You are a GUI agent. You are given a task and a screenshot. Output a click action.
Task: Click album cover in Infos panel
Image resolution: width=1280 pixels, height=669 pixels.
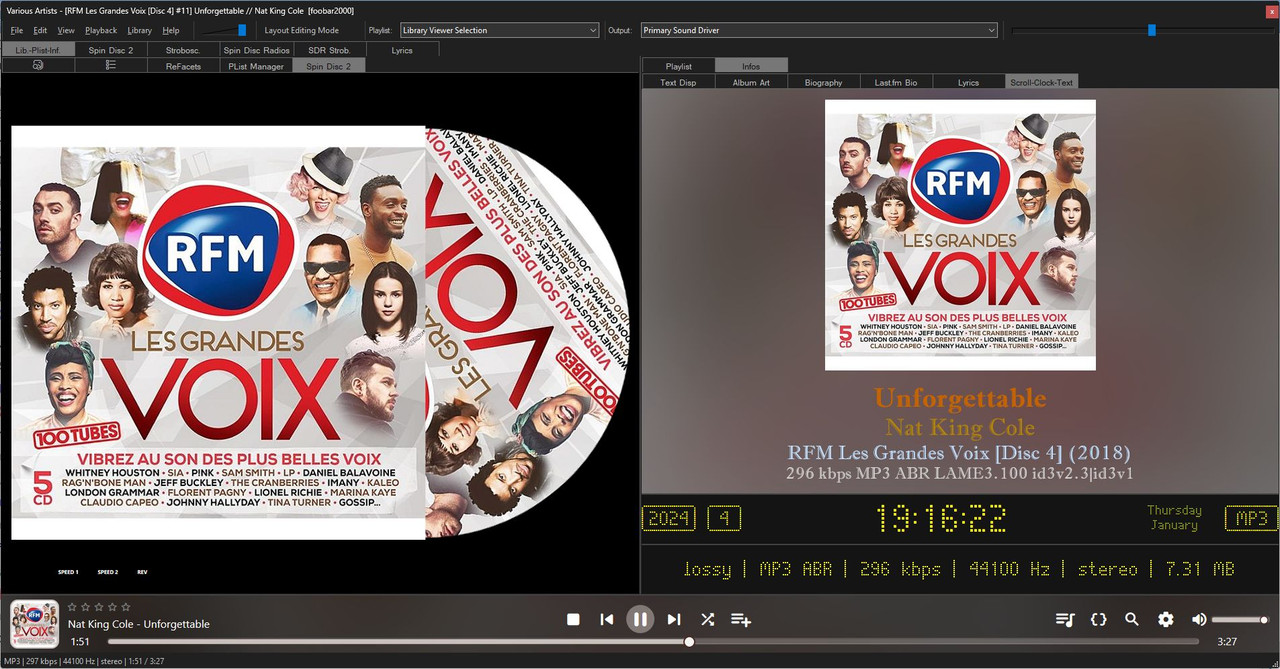960,235
